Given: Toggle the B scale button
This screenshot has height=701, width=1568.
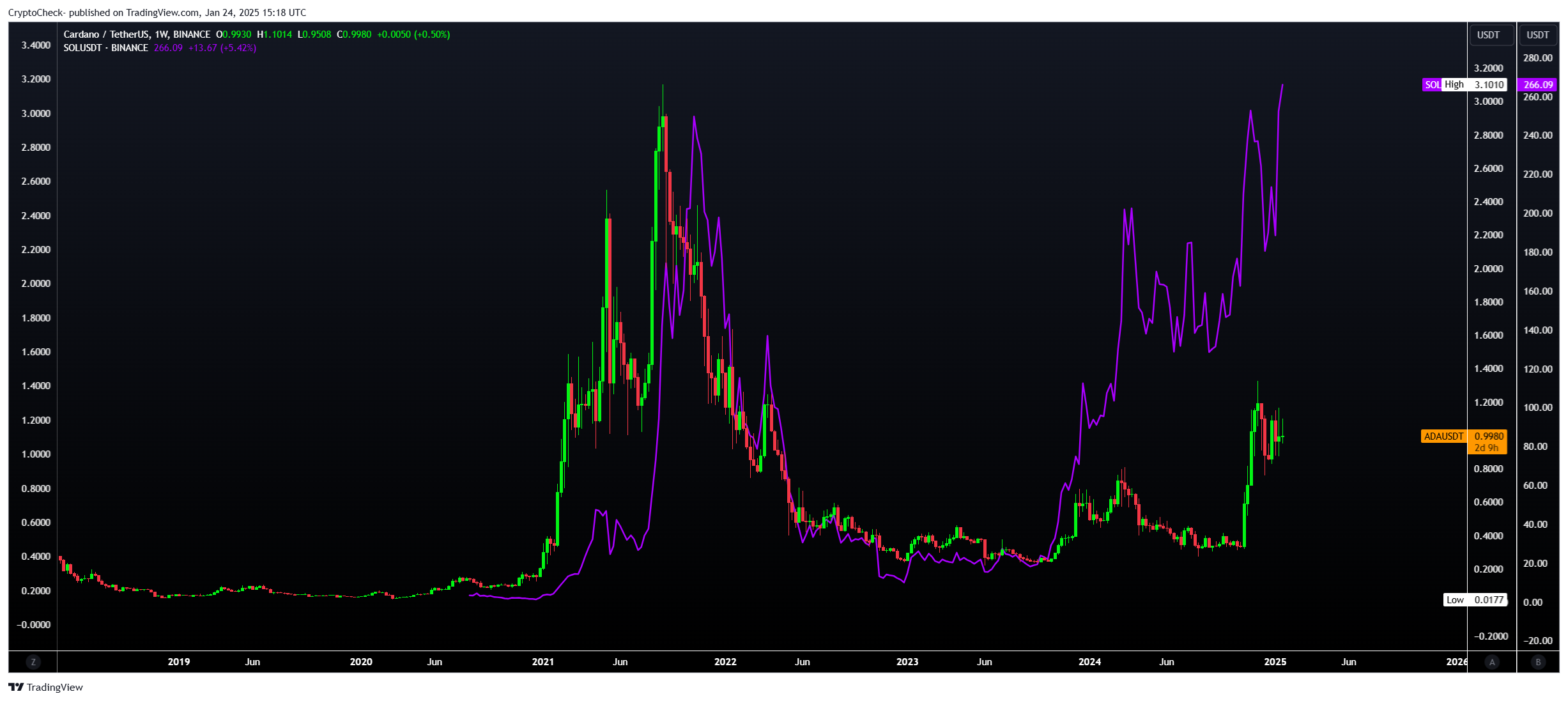Looking at the screenshot, I should tap(1538, 662).
